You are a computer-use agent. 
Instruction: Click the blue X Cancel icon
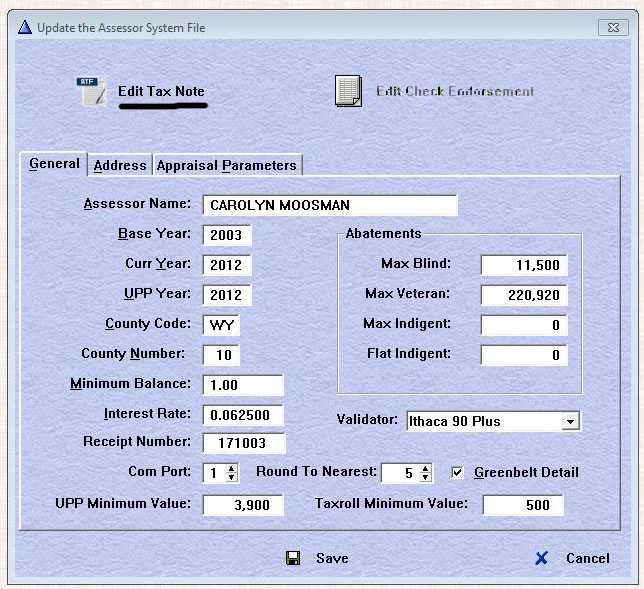541,558
